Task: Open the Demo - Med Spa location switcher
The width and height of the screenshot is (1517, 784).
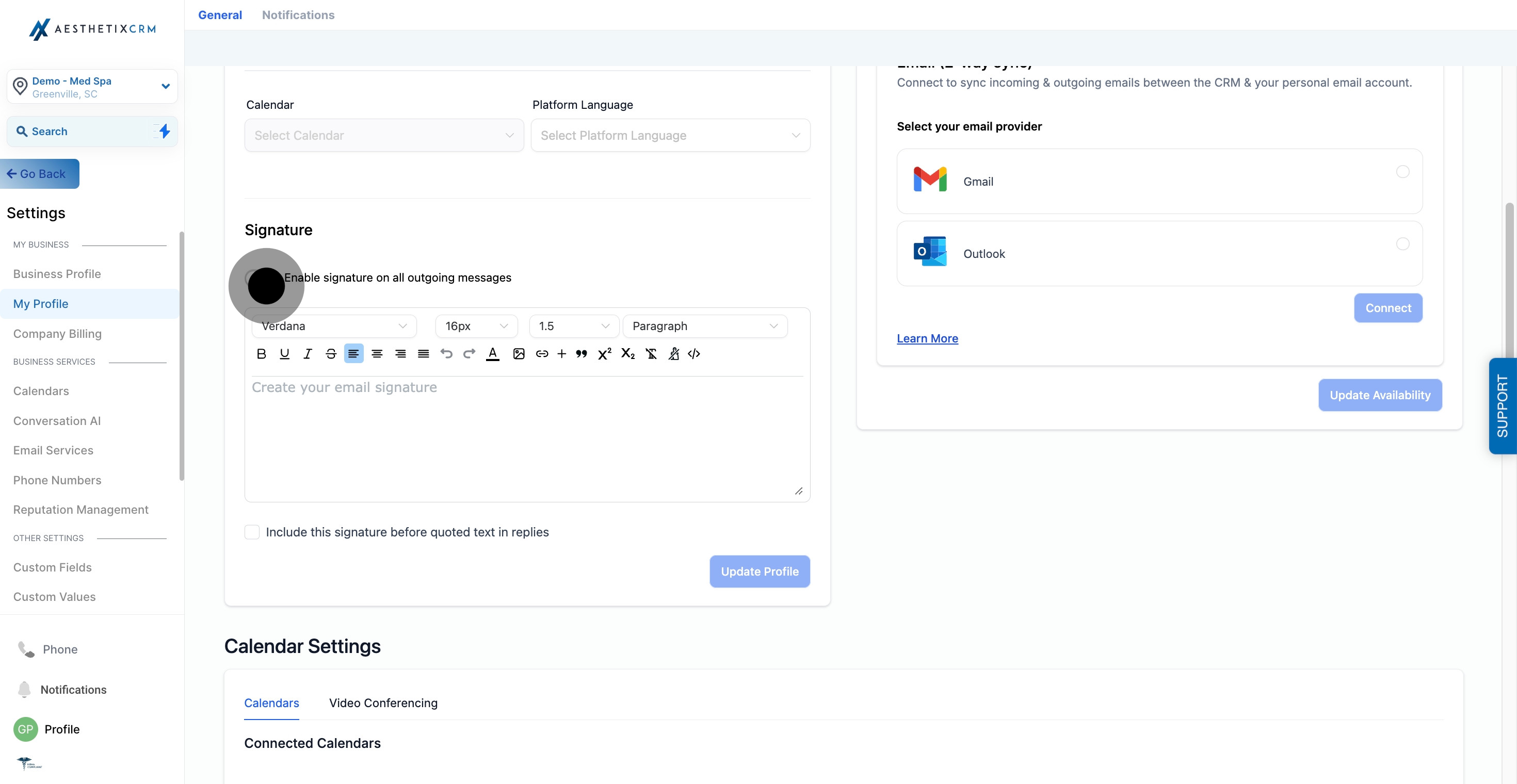Action: pyautogui.click(x=92, y=87)
